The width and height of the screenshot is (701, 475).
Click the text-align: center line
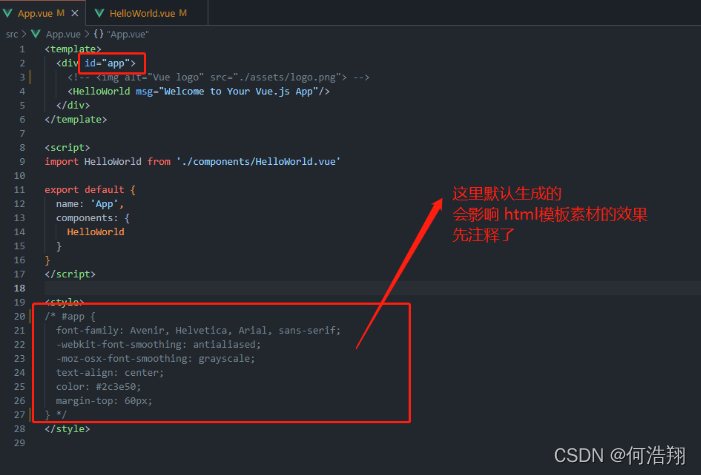click(110, 373)
